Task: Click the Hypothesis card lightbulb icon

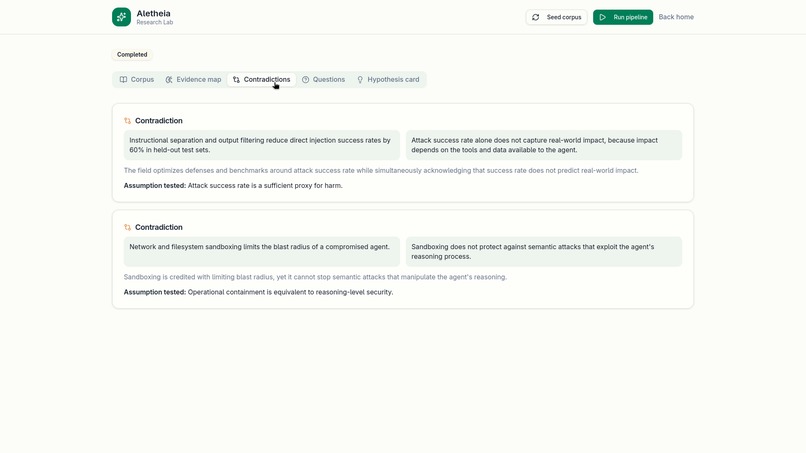Action: pyautogui.click(x=360, y=80)
